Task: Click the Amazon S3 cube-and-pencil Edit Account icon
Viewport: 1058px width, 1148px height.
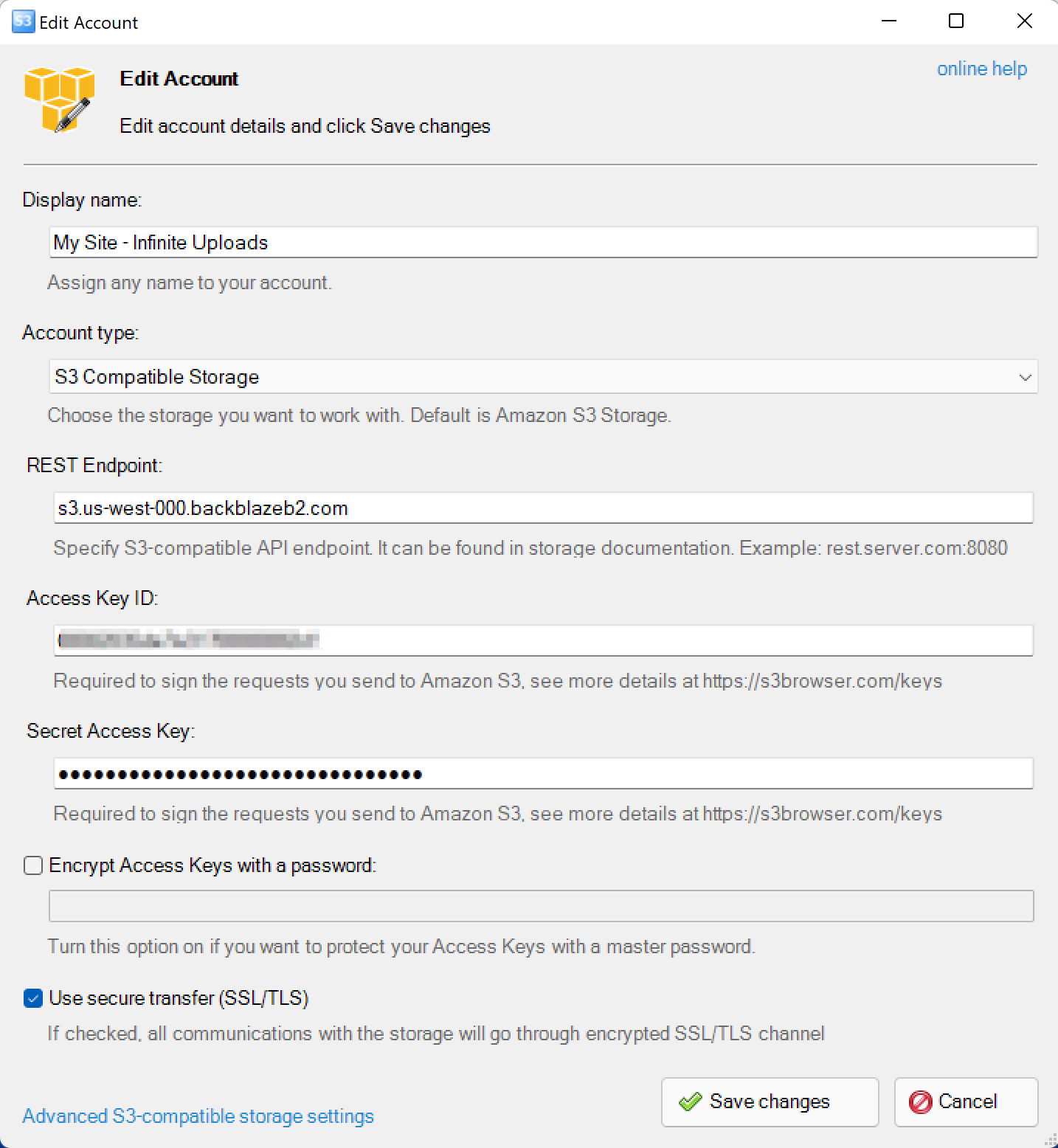Action: pos(59,98)
